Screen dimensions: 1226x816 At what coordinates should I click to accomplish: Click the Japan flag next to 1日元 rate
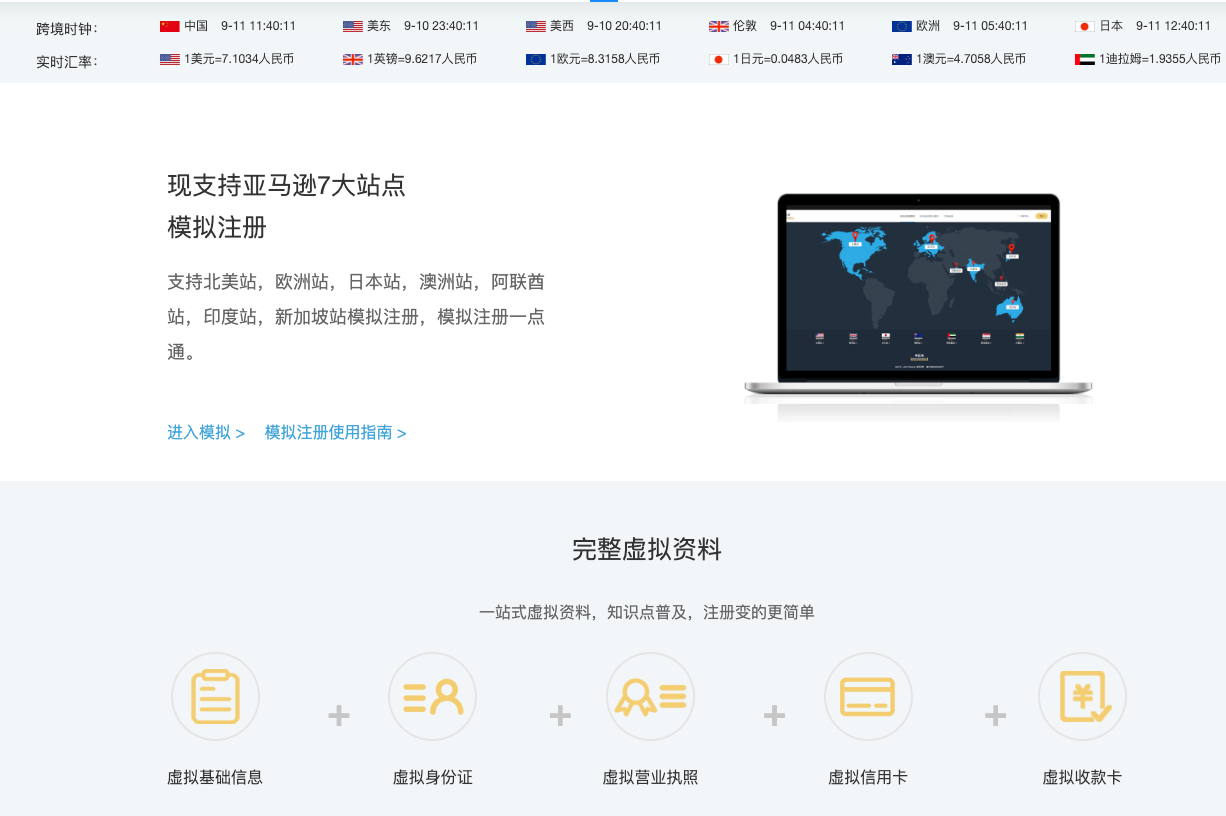(718, 59)
